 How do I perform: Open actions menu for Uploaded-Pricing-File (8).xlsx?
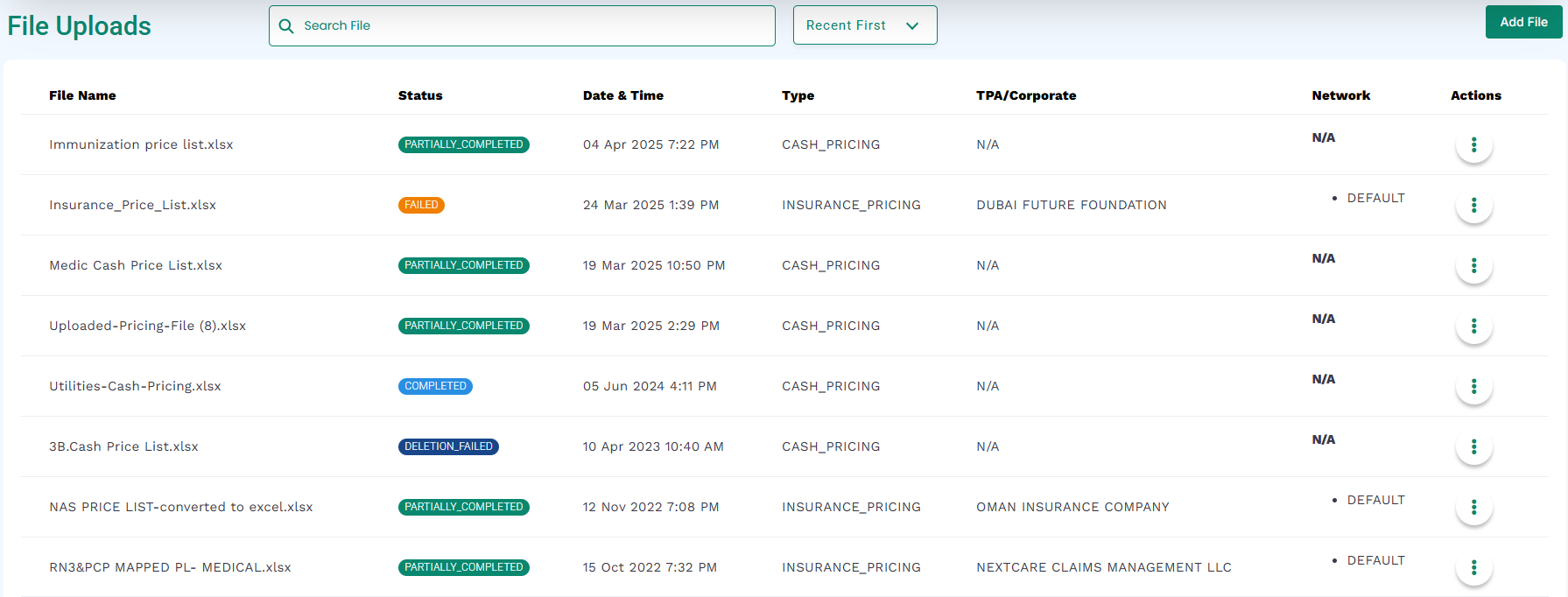click(1473, 326)
